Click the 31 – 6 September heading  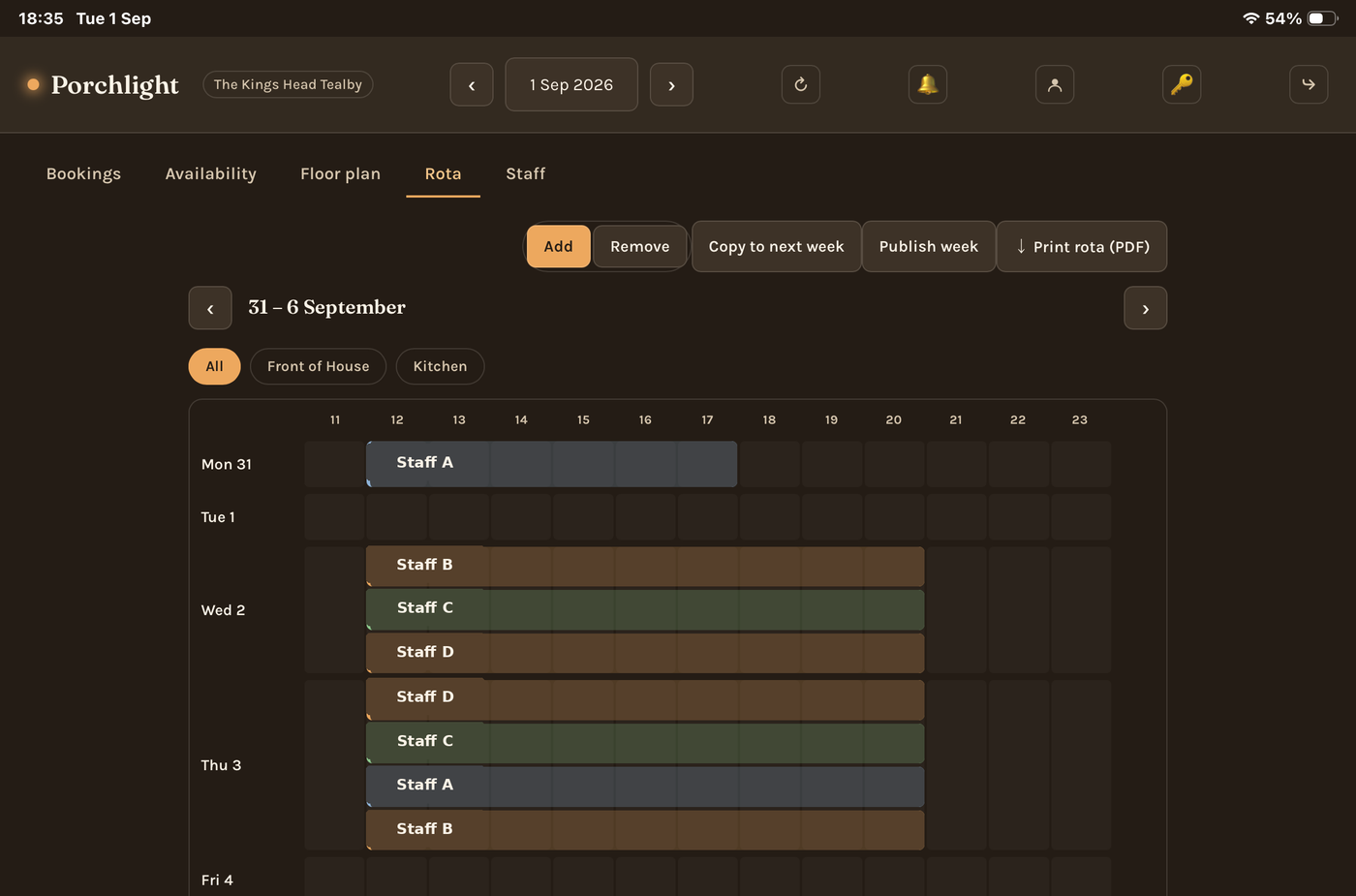pyautogui.click(x=326, y=307)
